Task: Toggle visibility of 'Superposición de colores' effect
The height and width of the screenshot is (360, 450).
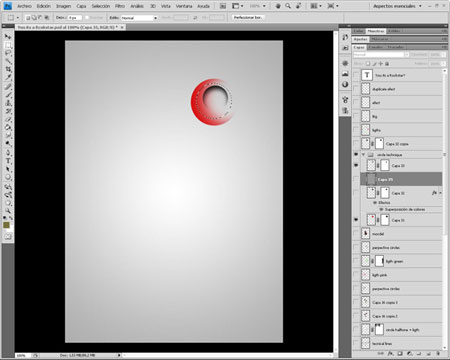Action: [381, 209]
